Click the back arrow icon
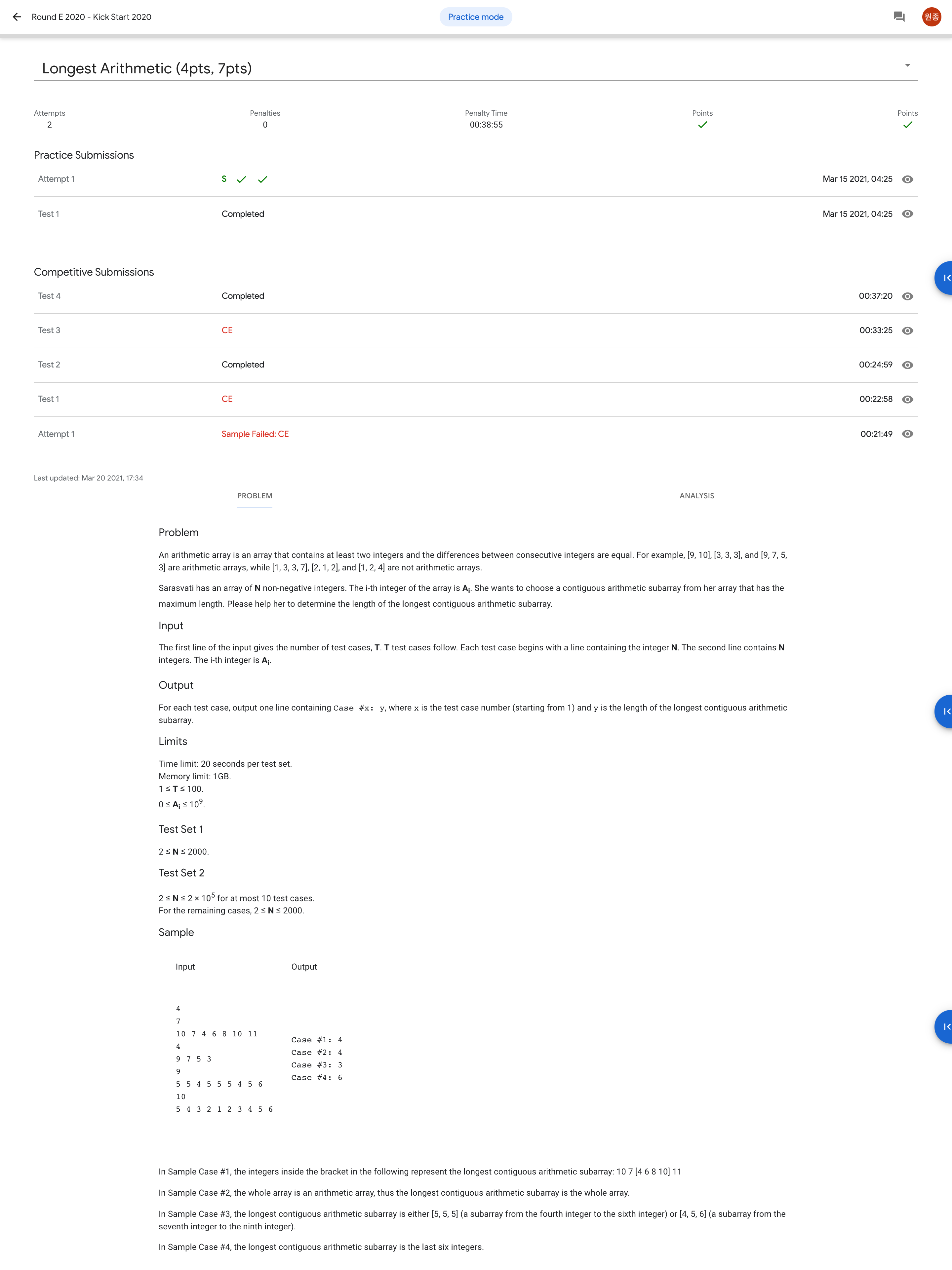 17,17
